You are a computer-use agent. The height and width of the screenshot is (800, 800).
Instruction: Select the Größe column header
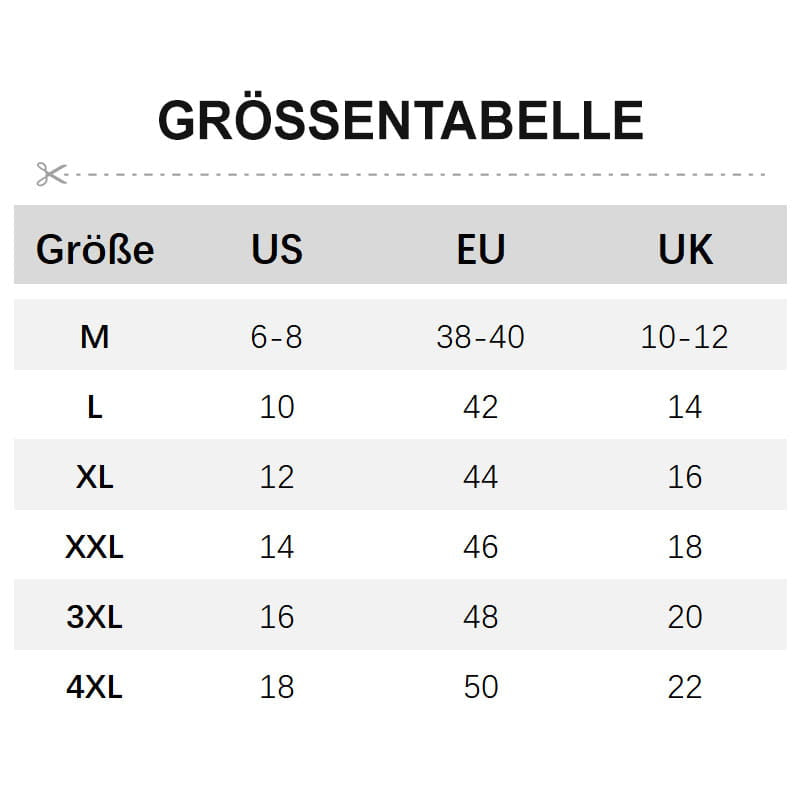coord(95,249)
